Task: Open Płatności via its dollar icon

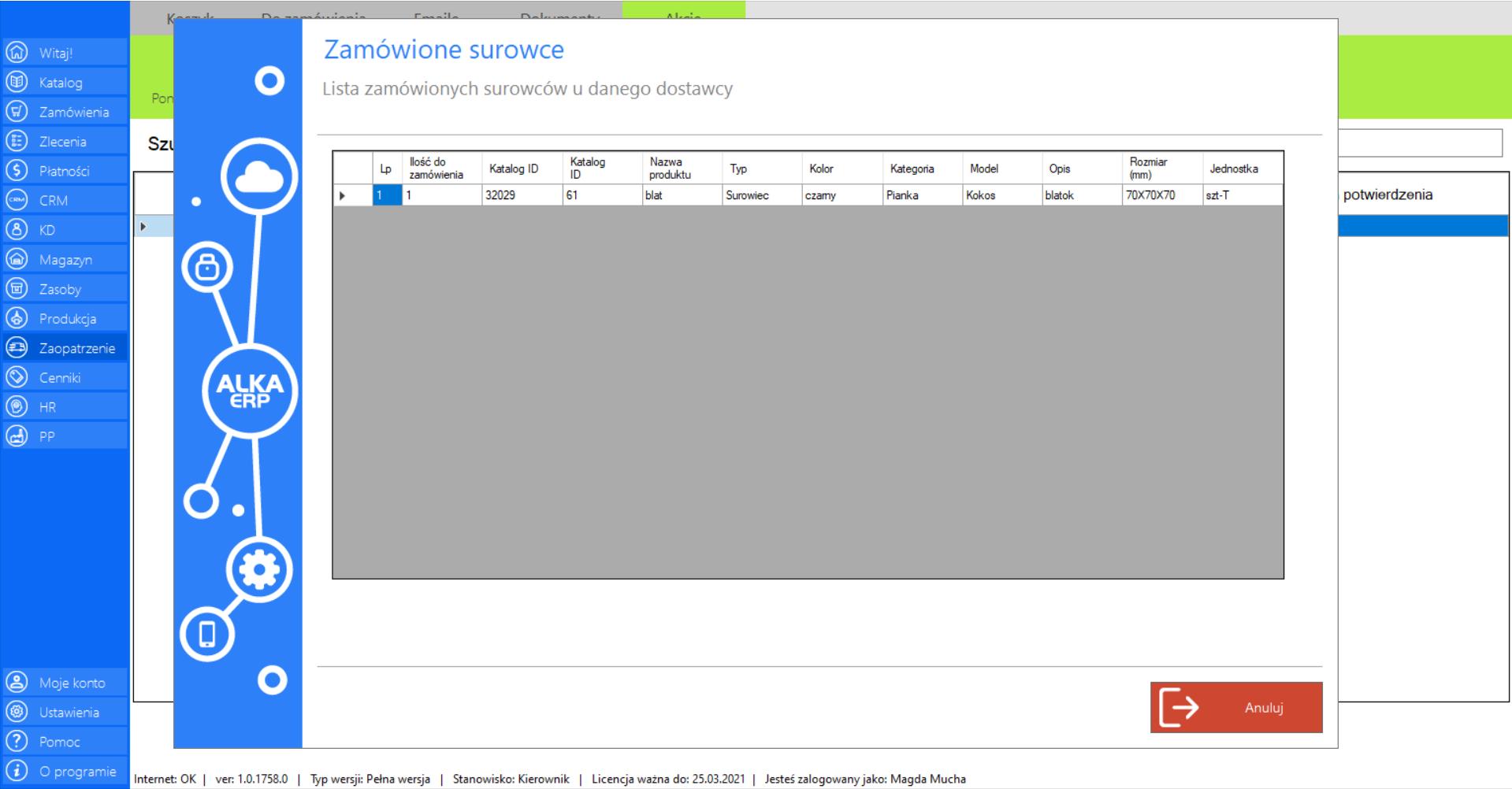Action: [16, 171]
